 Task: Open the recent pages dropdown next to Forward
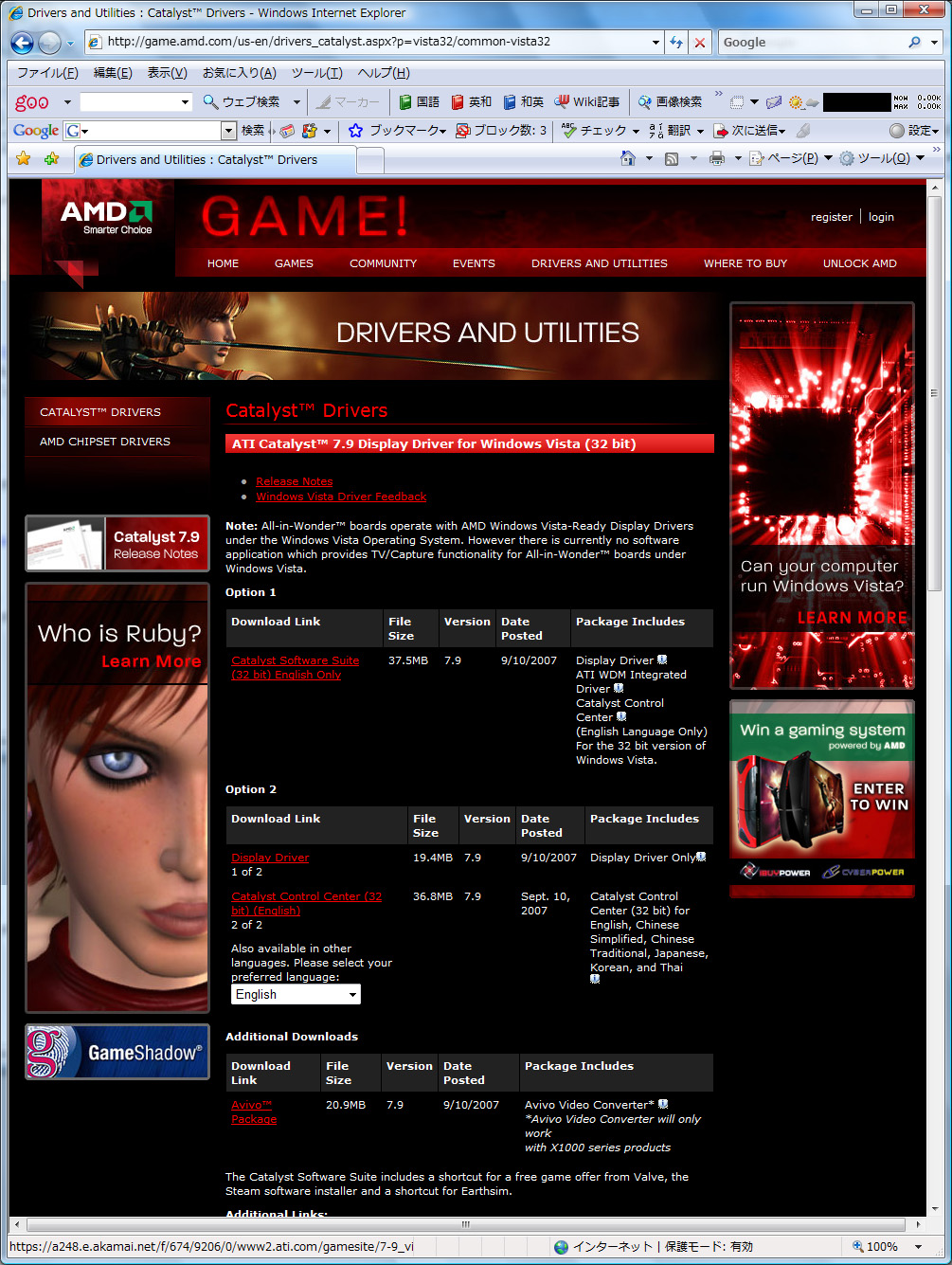coord(69,43)
